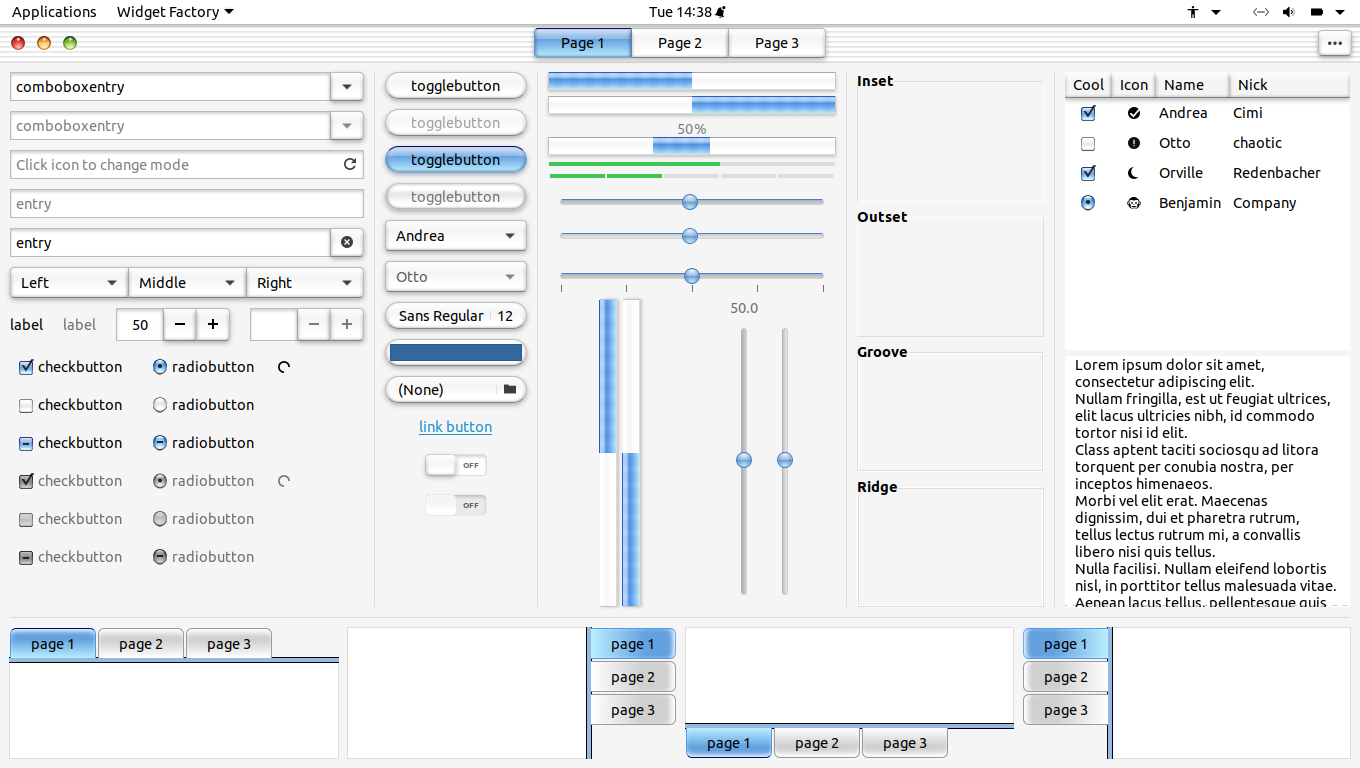This screenshot has width=1360, height=768.
Task: Click the face icon in Benjamin's row
Action: [1134, 203]
